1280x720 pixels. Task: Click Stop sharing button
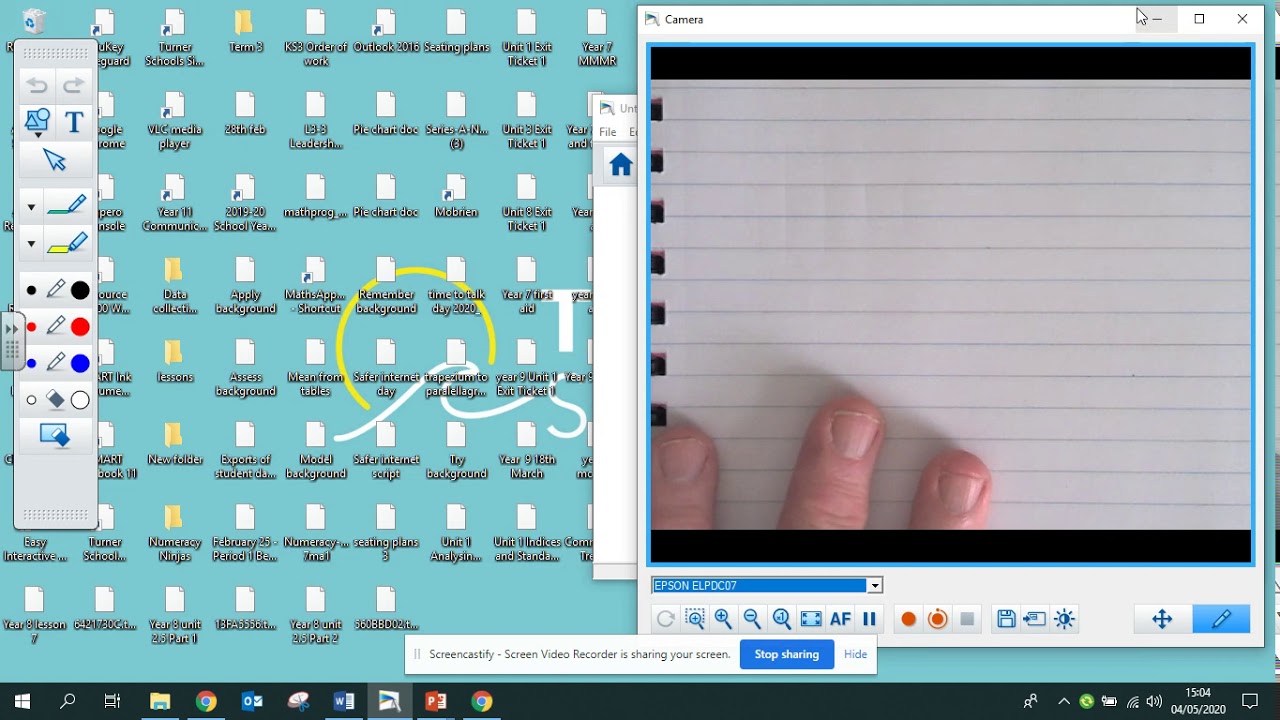point(787,654)
